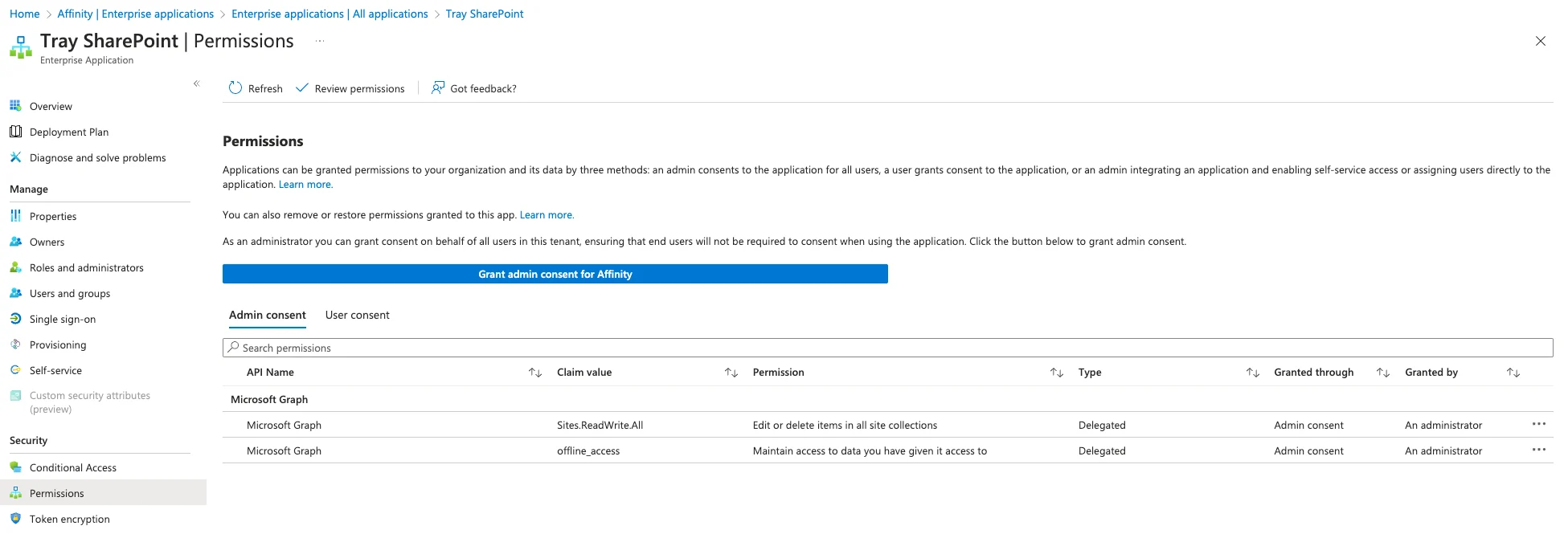Open row menu for offline_access permission

1539,450
